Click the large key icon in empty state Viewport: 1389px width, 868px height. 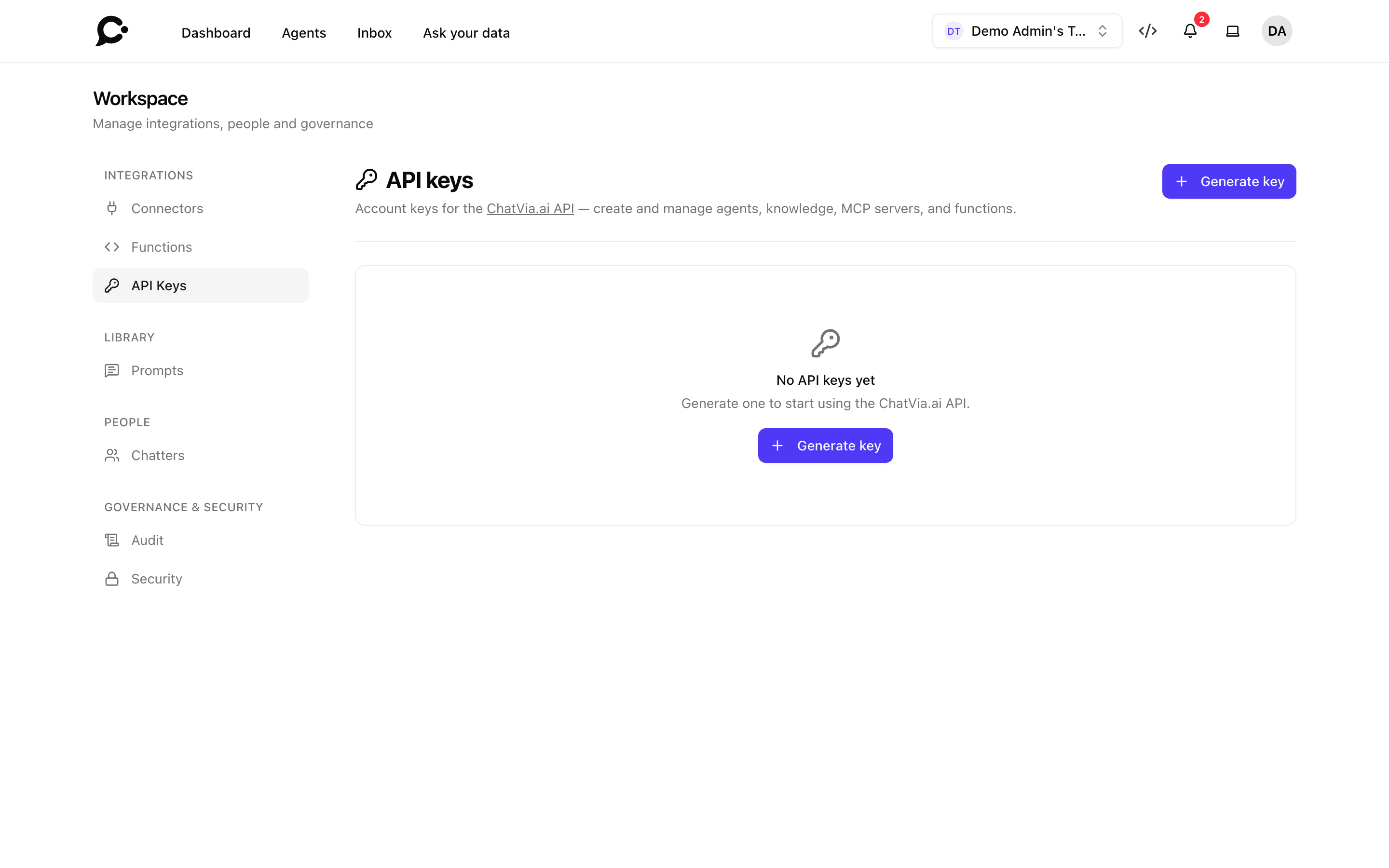(x=825, y=343)
